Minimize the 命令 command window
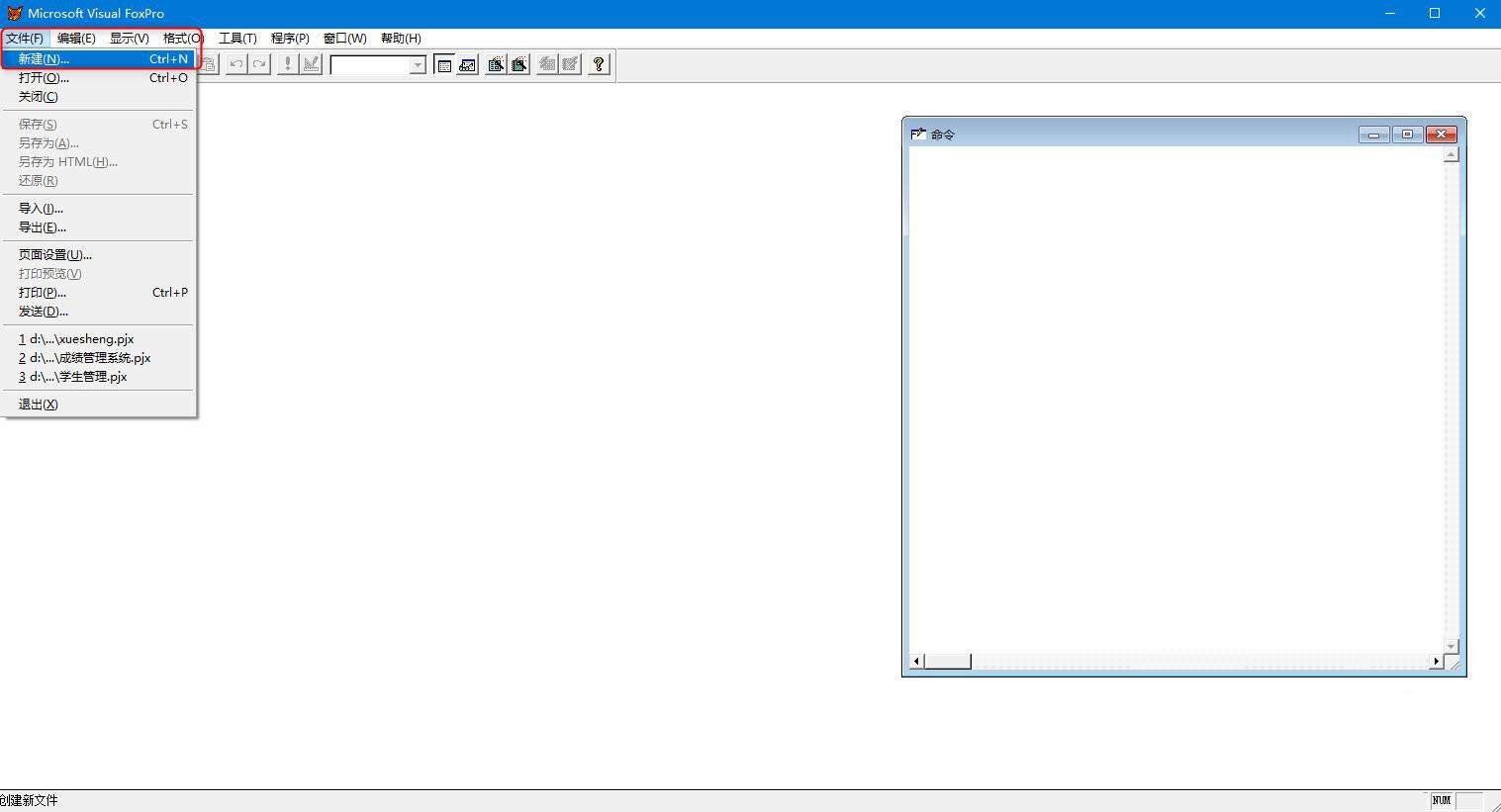This screenshot has width=1501, height=812. [x=1373, y=135]
